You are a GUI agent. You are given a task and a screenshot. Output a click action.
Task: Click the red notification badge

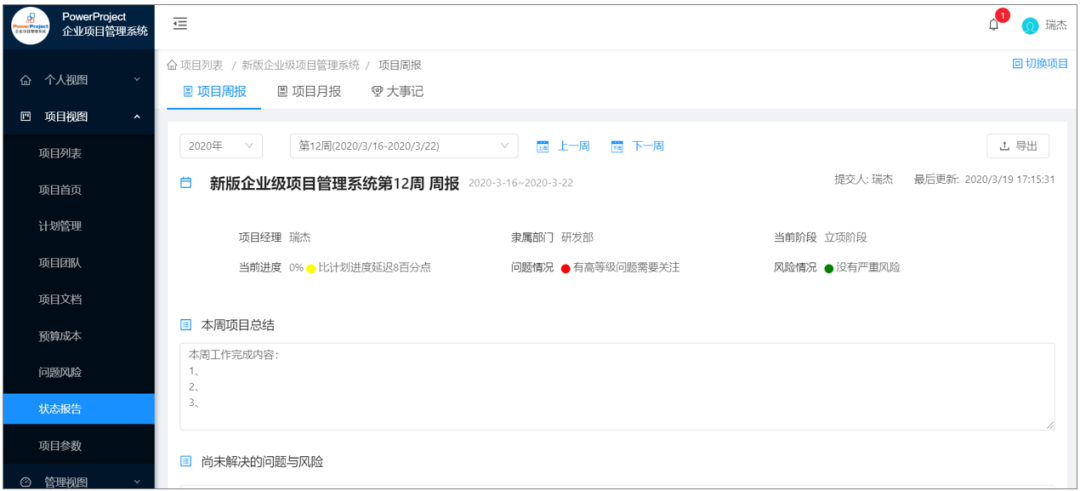[x=1003, y=14]
